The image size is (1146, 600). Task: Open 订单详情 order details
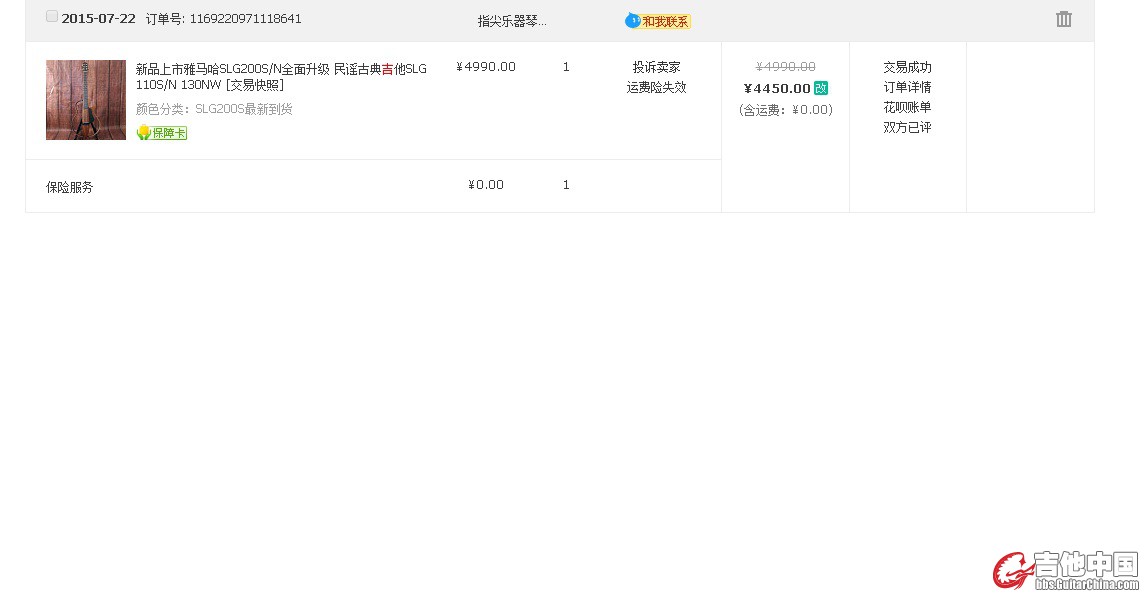tap(907, 87)
